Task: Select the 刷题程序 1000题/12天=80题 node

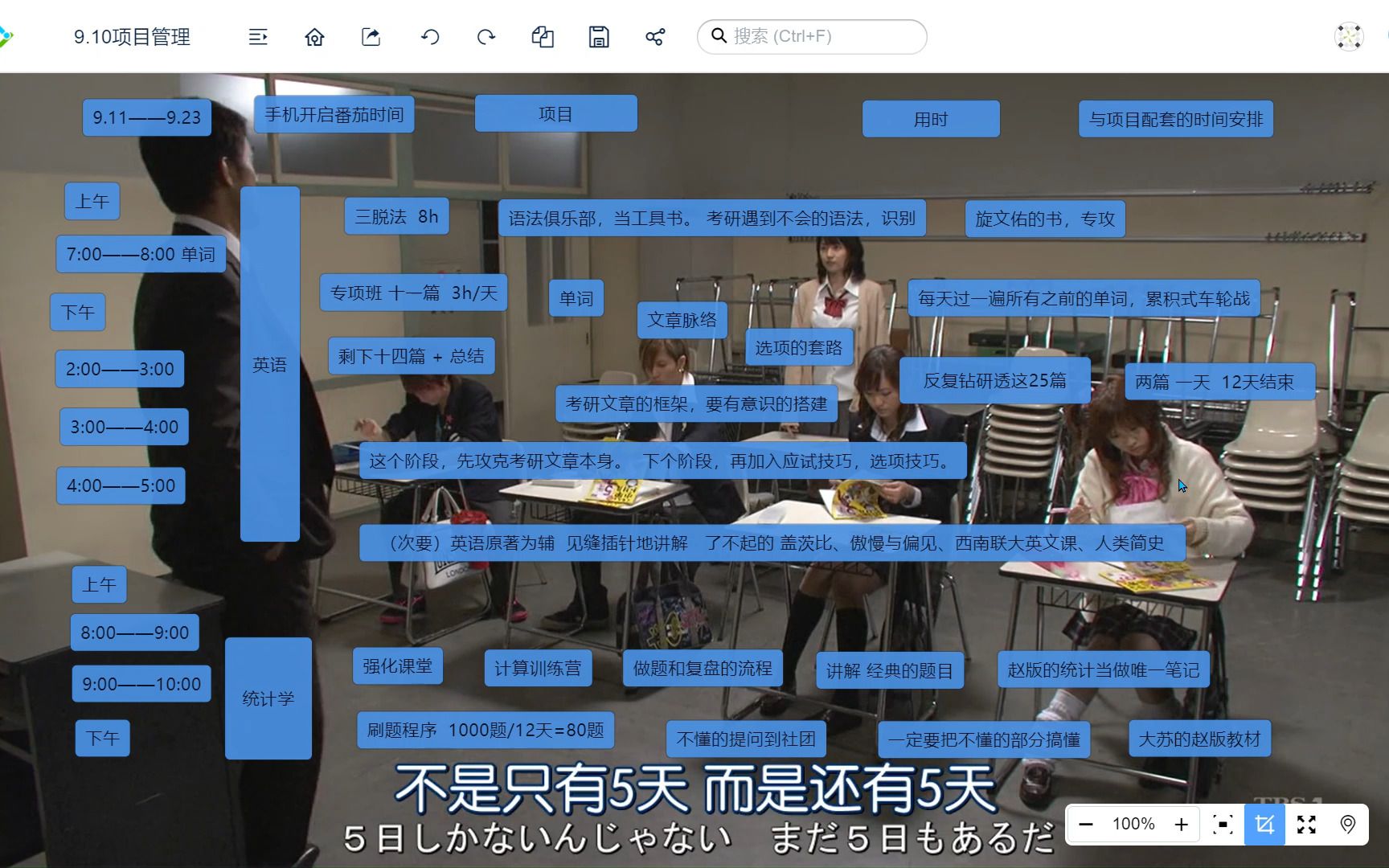Action: click(x=486, y=730)
